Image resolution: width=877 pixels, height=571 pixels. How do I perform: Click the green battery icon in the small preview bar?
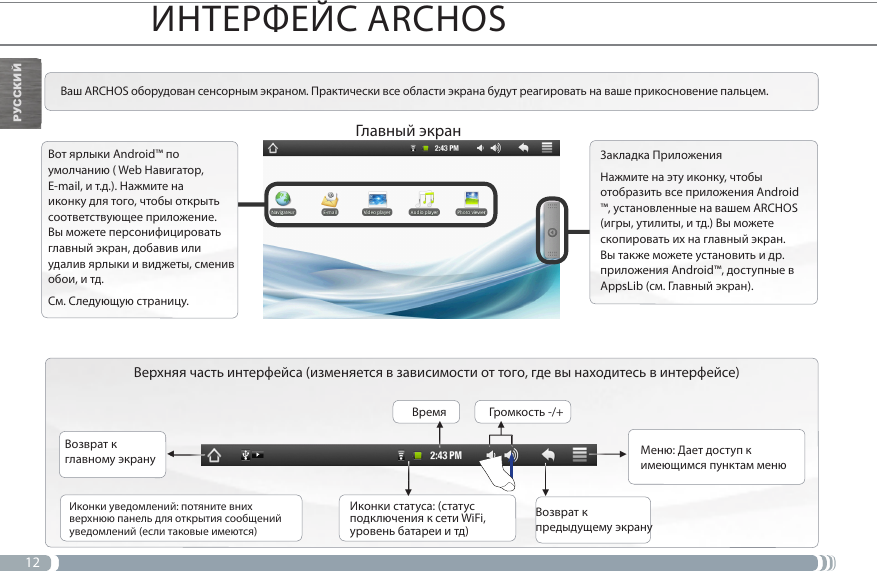pos(426,148)
